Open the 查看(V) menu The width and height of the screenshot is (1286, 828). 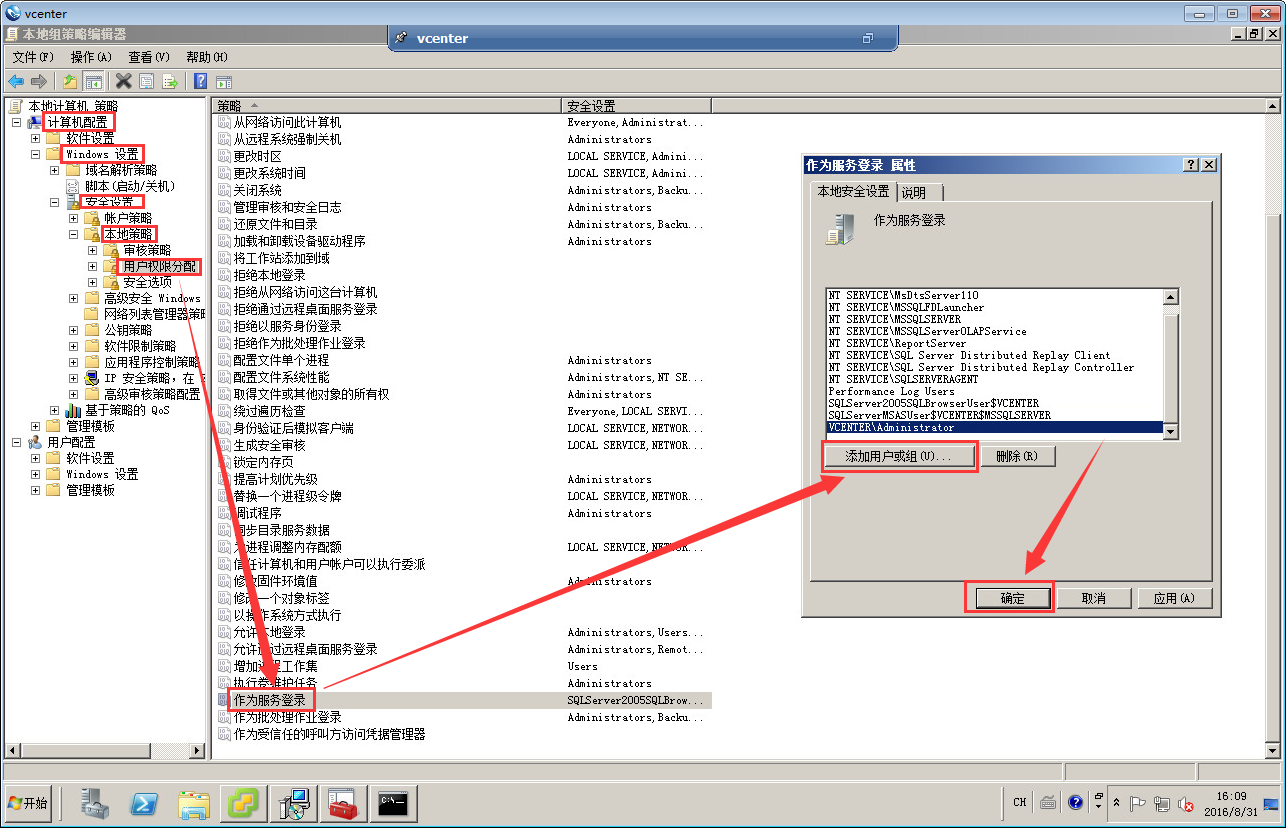[149, 57]
